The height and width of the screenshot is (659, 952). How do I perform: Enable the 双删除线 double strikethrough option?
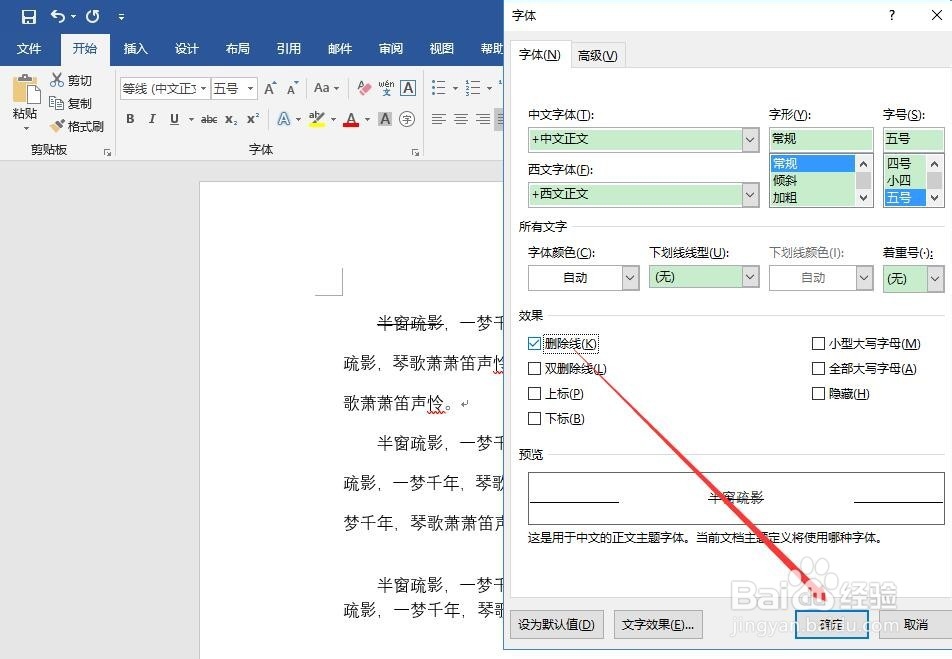(x=535, y=368)
